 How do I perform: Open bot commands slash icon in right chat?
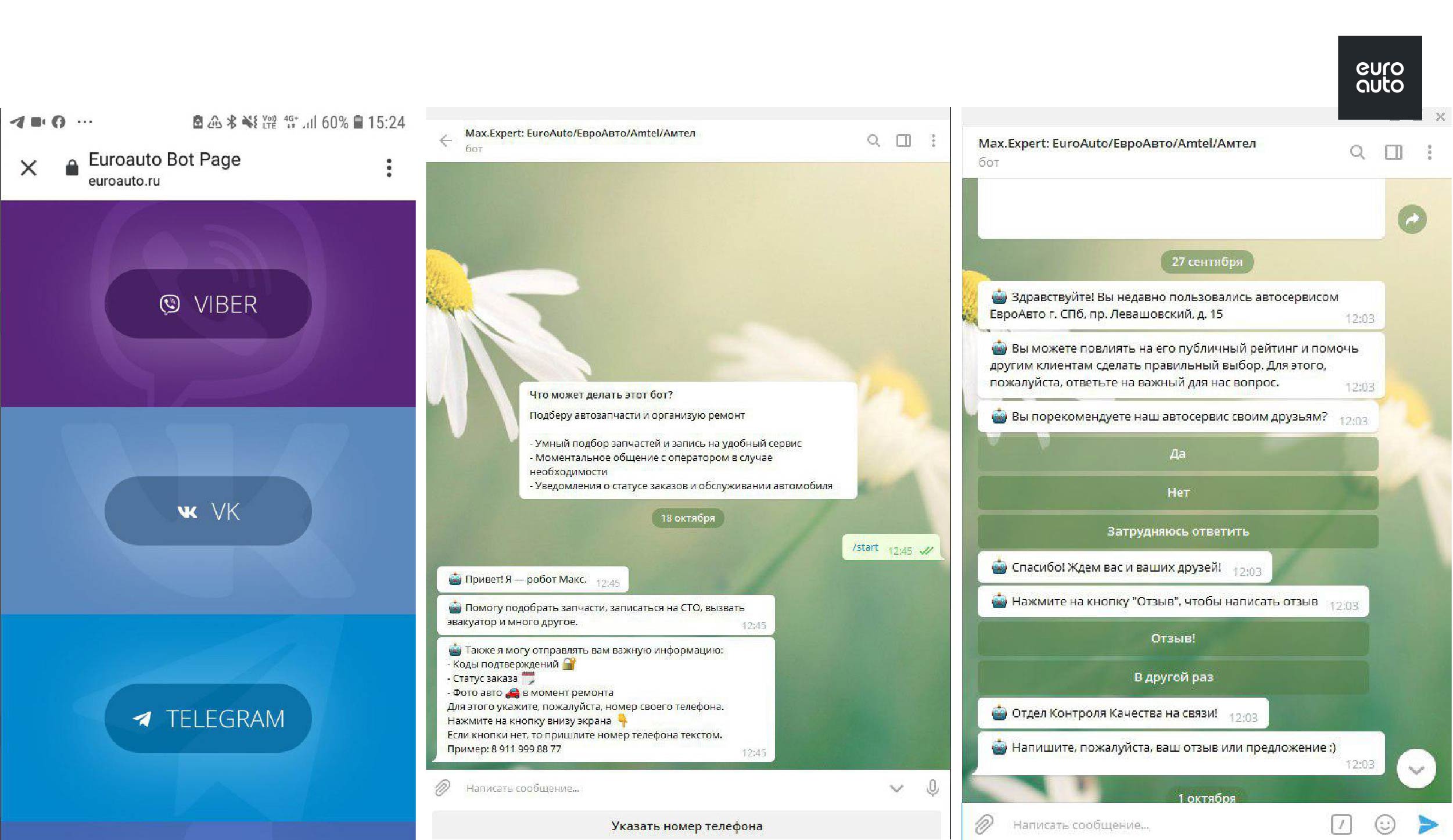[1341, 824]
